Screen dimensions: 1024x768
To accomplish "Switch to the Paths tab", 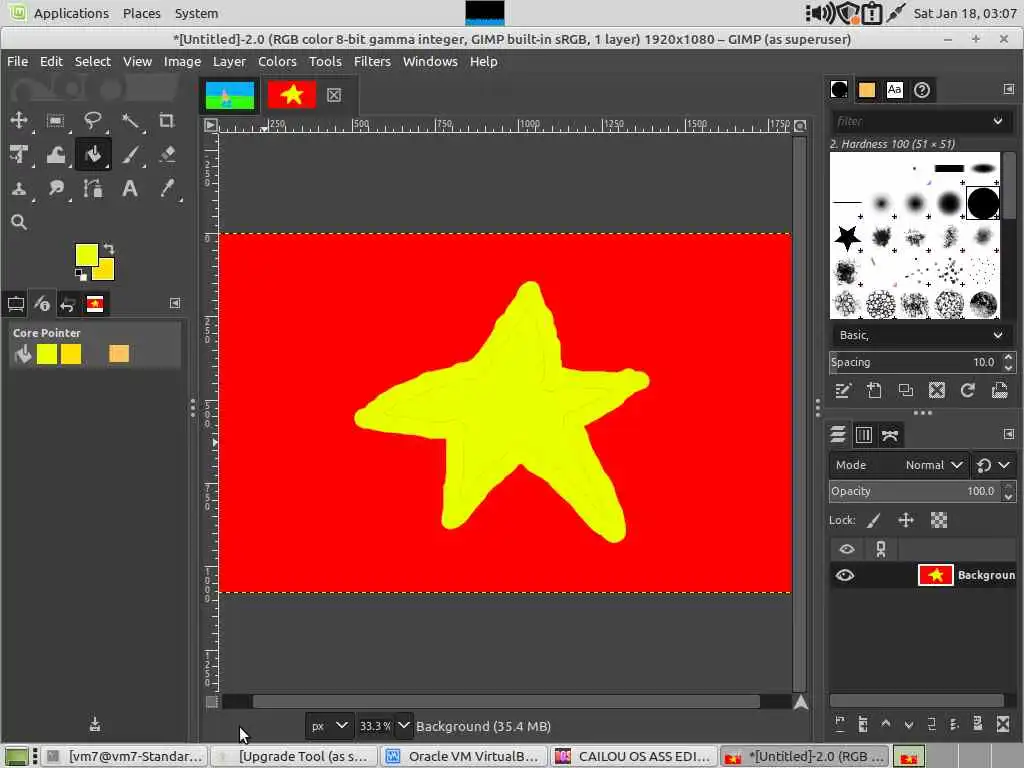I will click(890, 435).
